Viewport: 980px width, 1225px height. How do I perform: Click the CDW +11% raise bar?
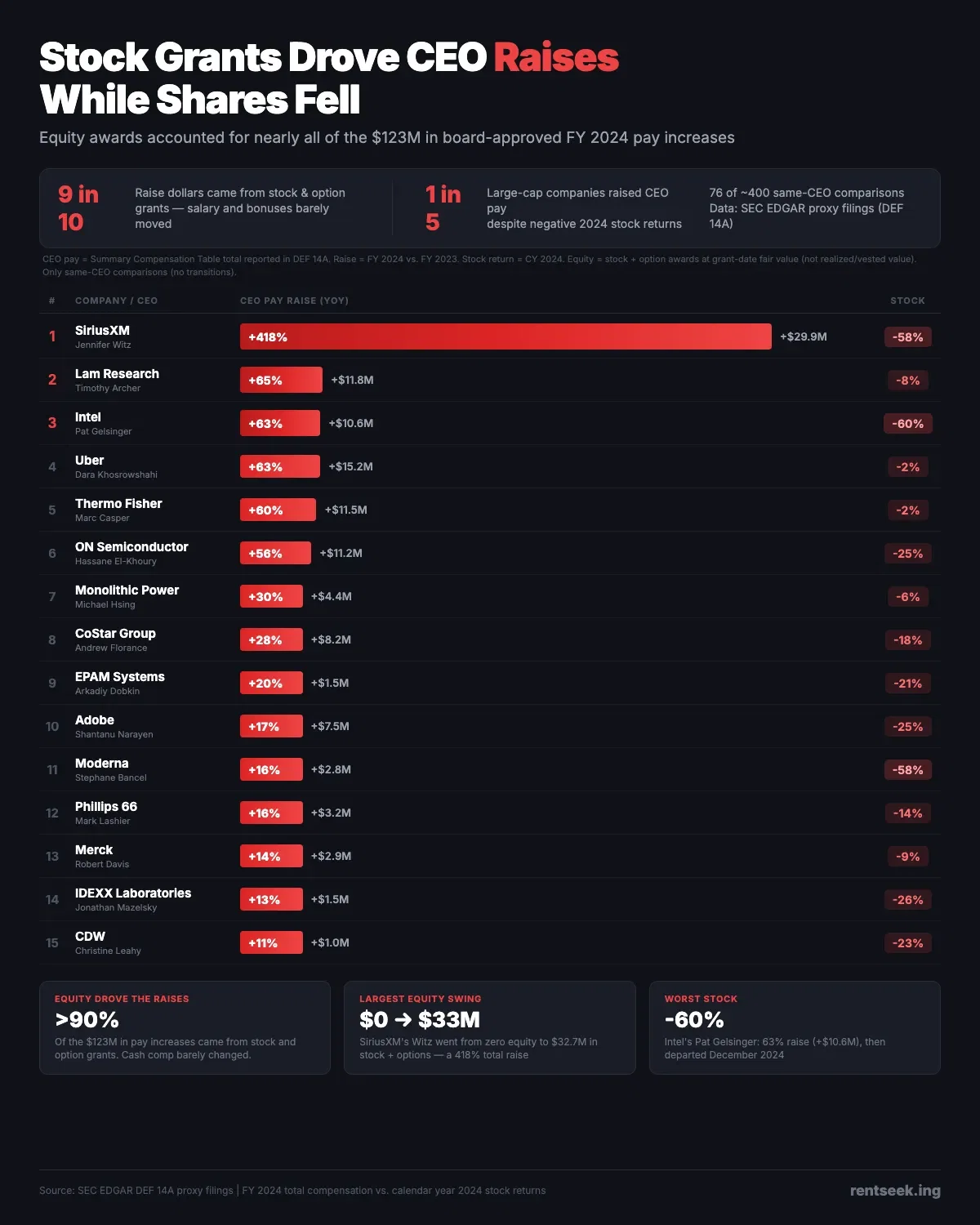click(x=271, y=942)
